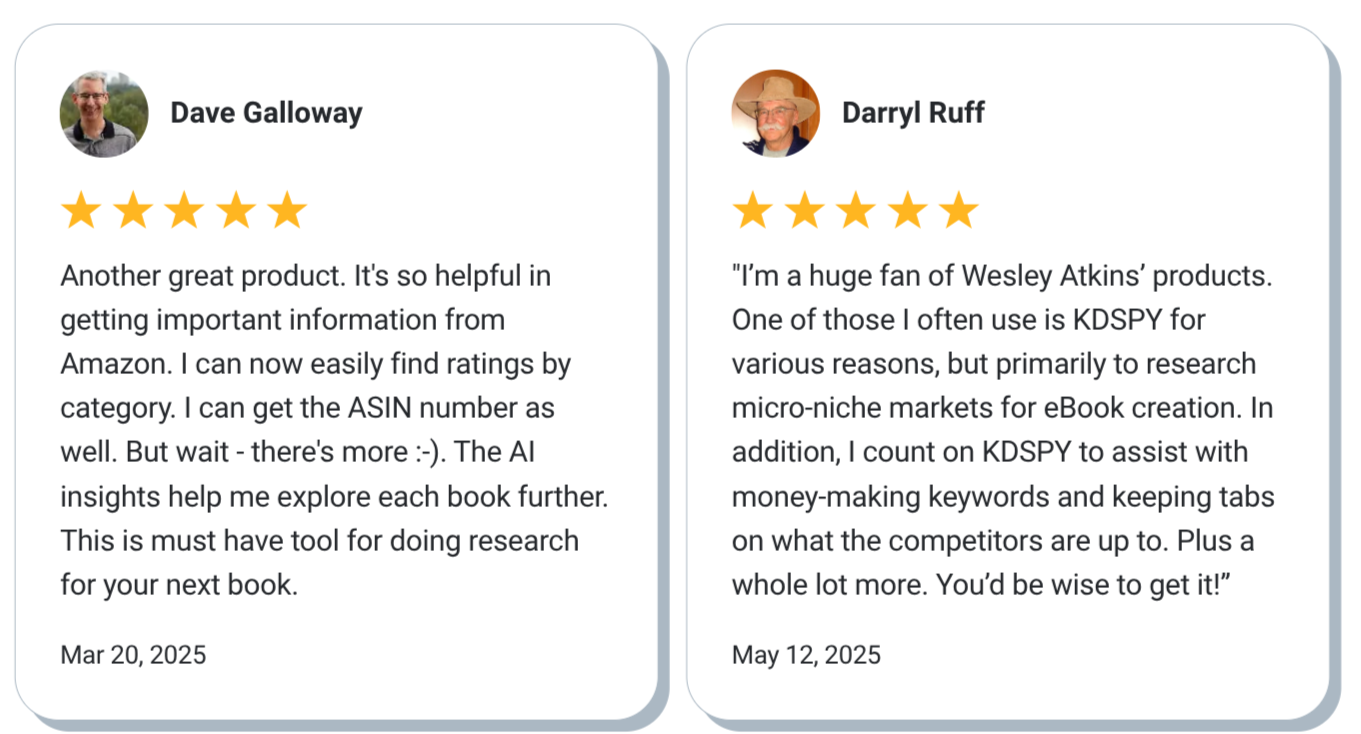Click Darryl Ruff's review text about KDSPY
This screenshot has width=1361, height=734.
1003,430
